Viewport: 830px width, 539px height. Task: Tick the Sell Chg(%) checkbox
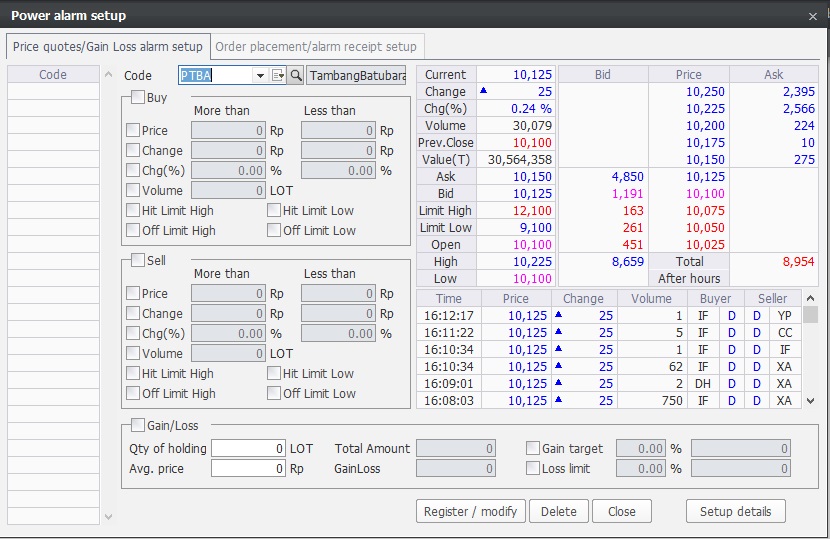[x=133, y=334]
